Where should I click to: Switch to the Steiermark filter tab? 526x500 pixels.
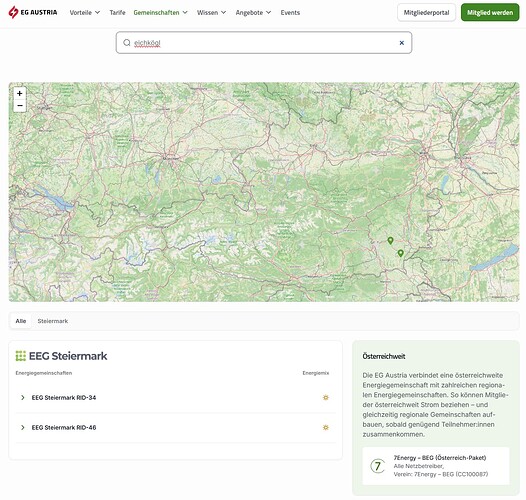pyautogui.click(x=53, y=321)
